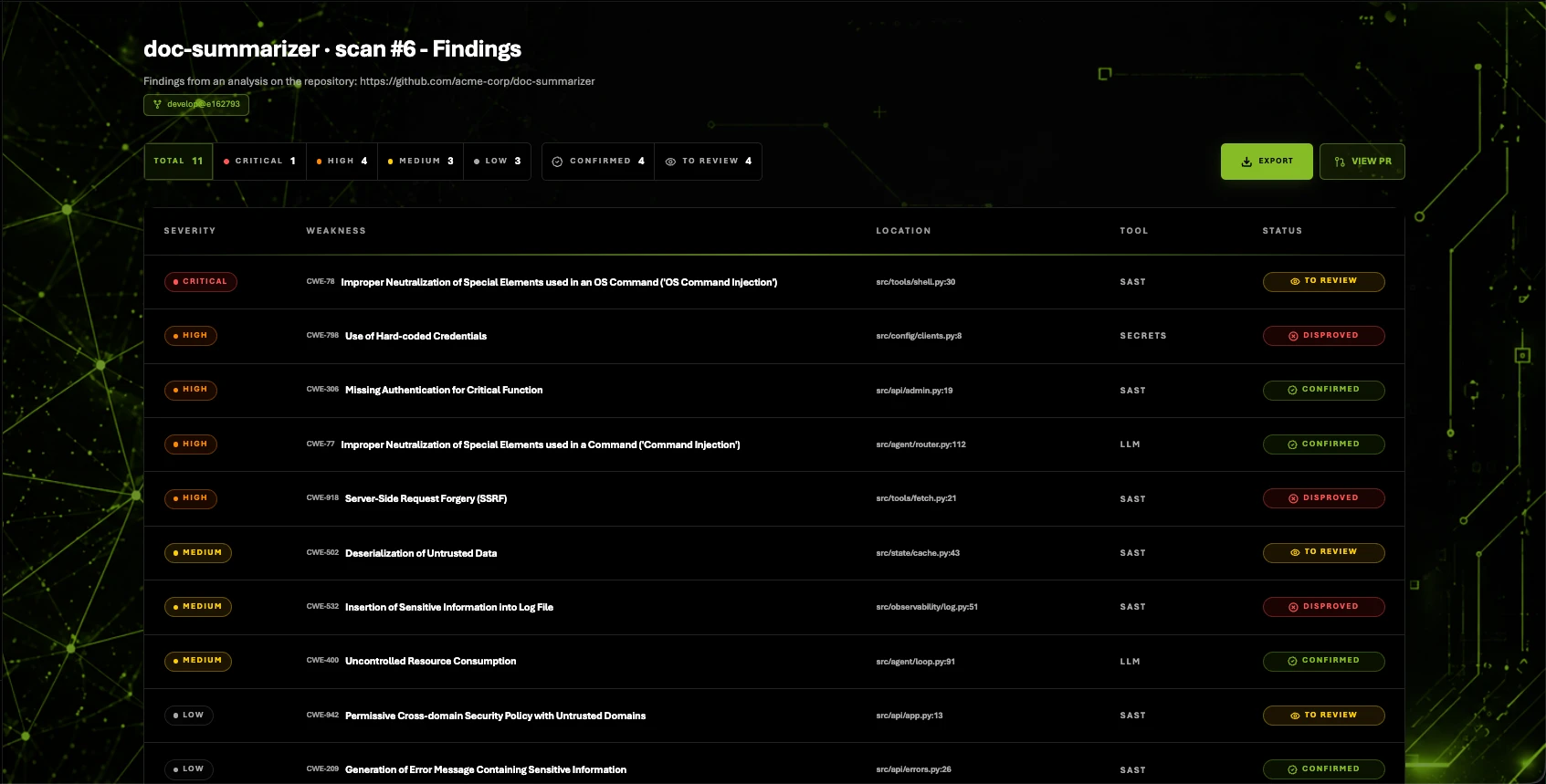Filter findings by Low severity
Viewport: 1546px width, 784px height.
(x=497, y=162)
